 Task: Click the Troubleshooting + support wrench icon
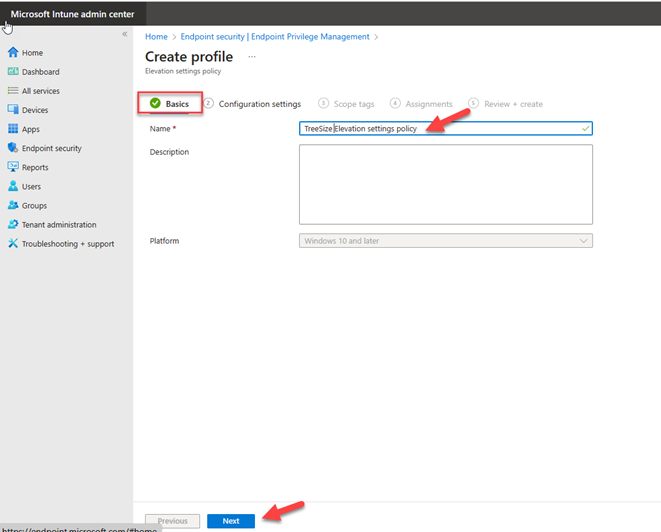[13, 243]
